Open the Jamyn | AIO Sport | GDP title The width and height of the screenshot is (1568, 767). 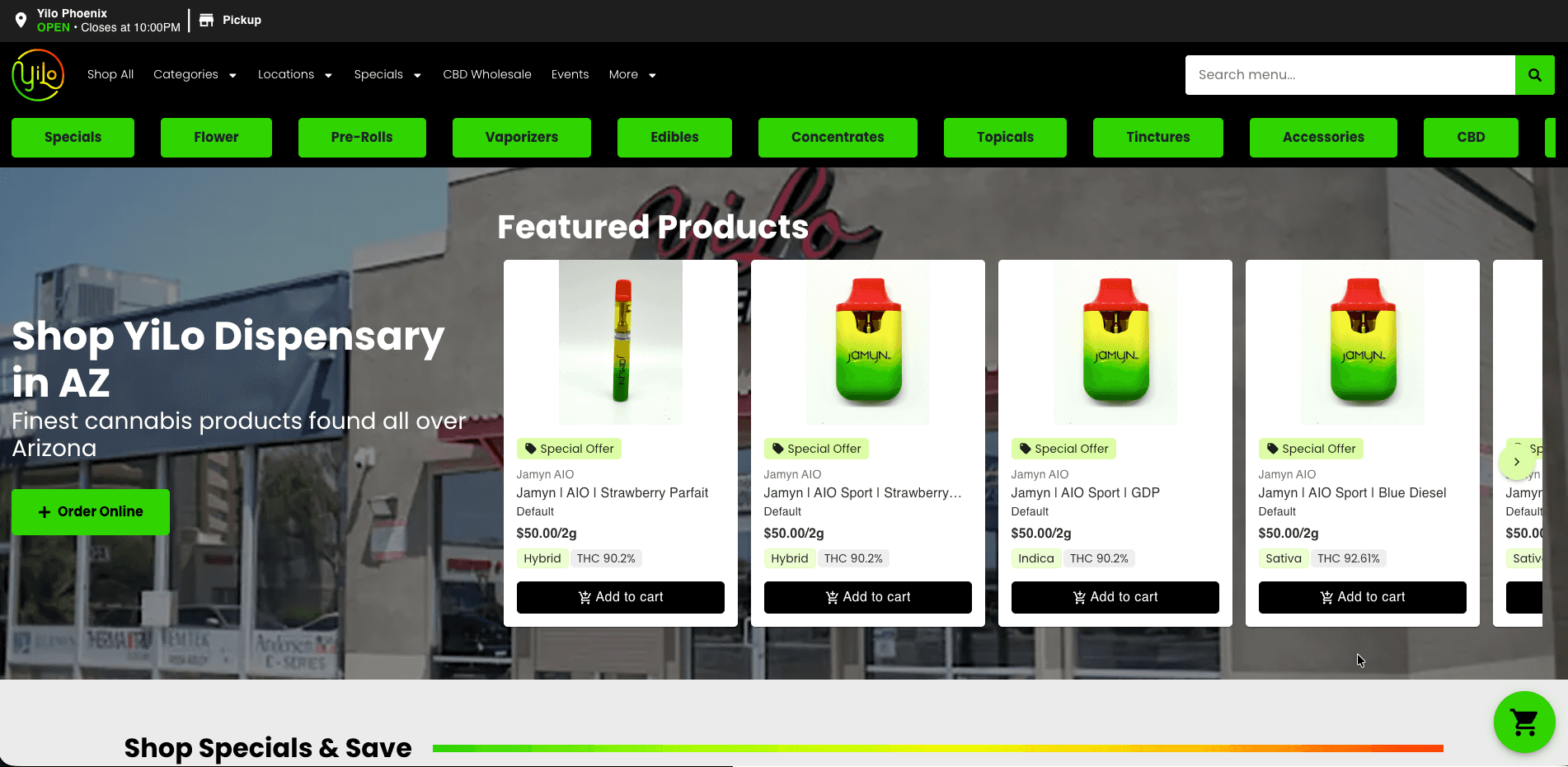[x=1086, y=493]
